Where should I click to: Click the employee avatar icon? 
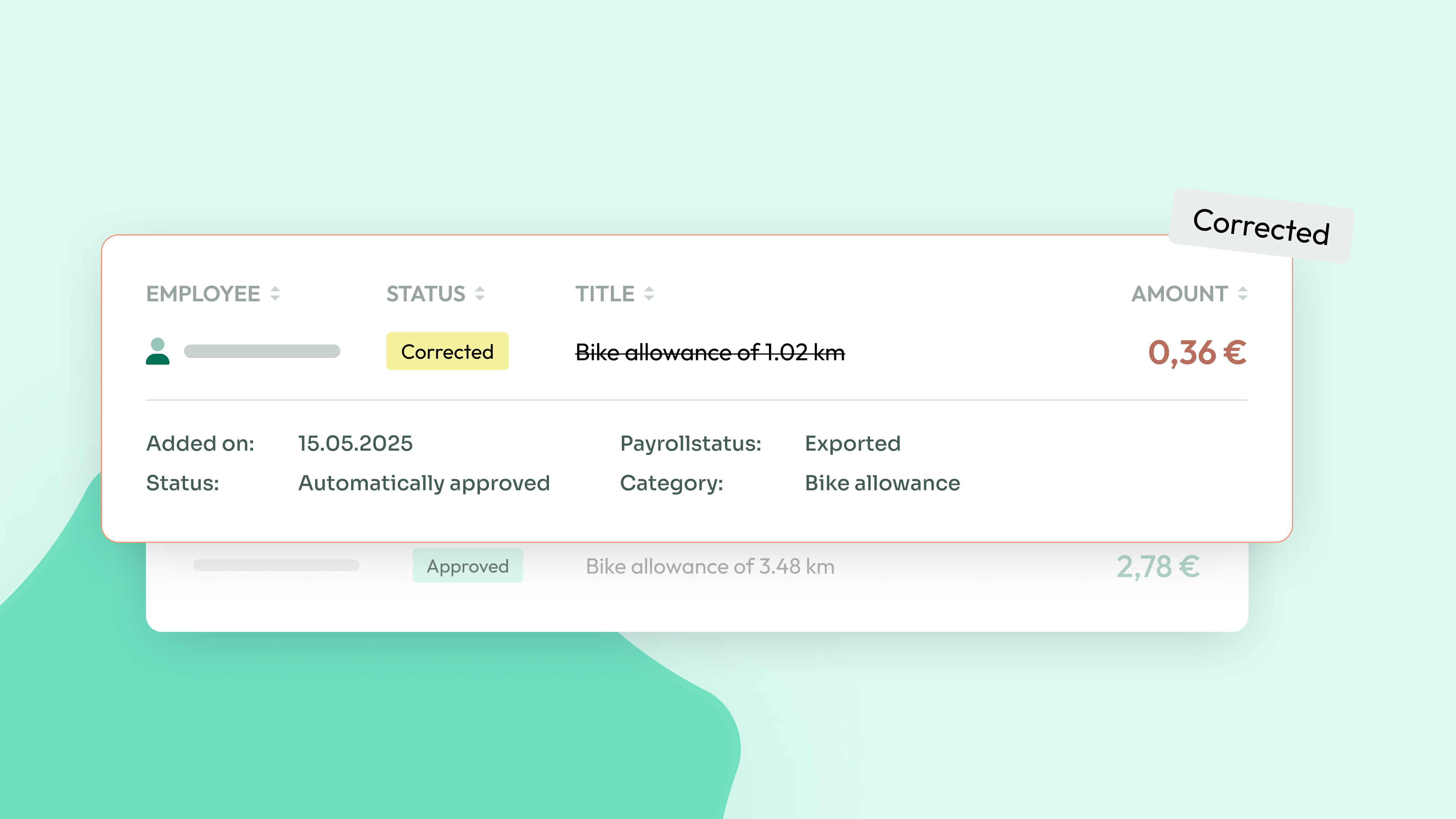[x=158, y=351]
